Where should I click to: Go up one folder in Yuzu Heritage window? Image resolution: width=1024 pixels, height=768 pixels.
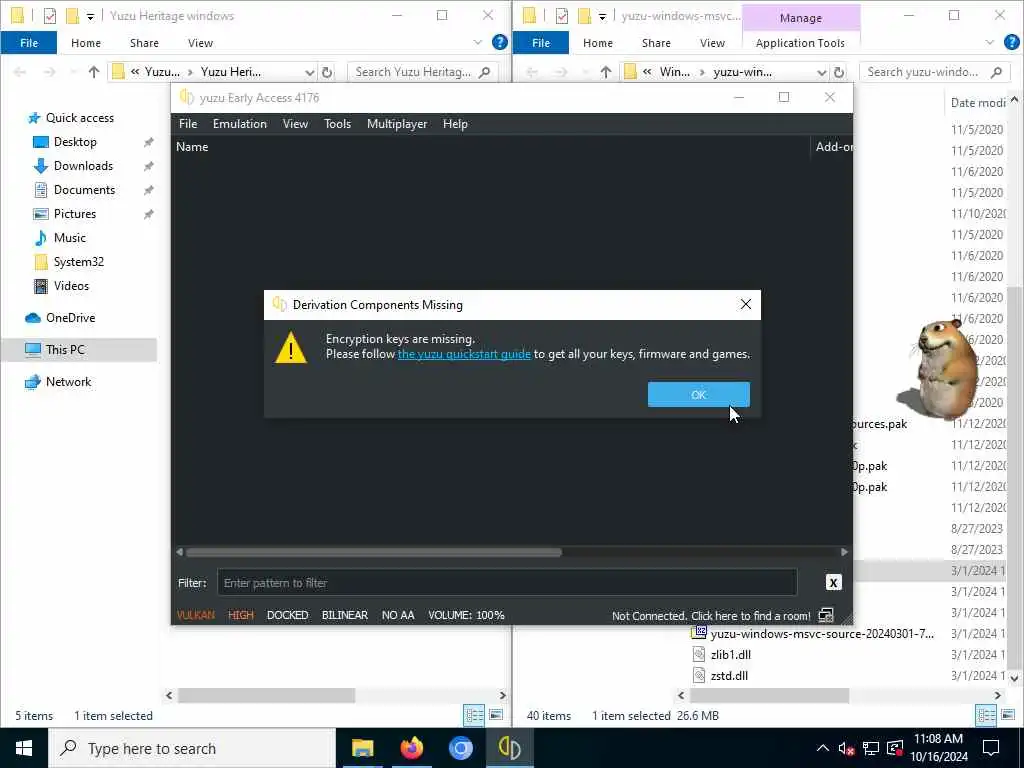(93, 72)
